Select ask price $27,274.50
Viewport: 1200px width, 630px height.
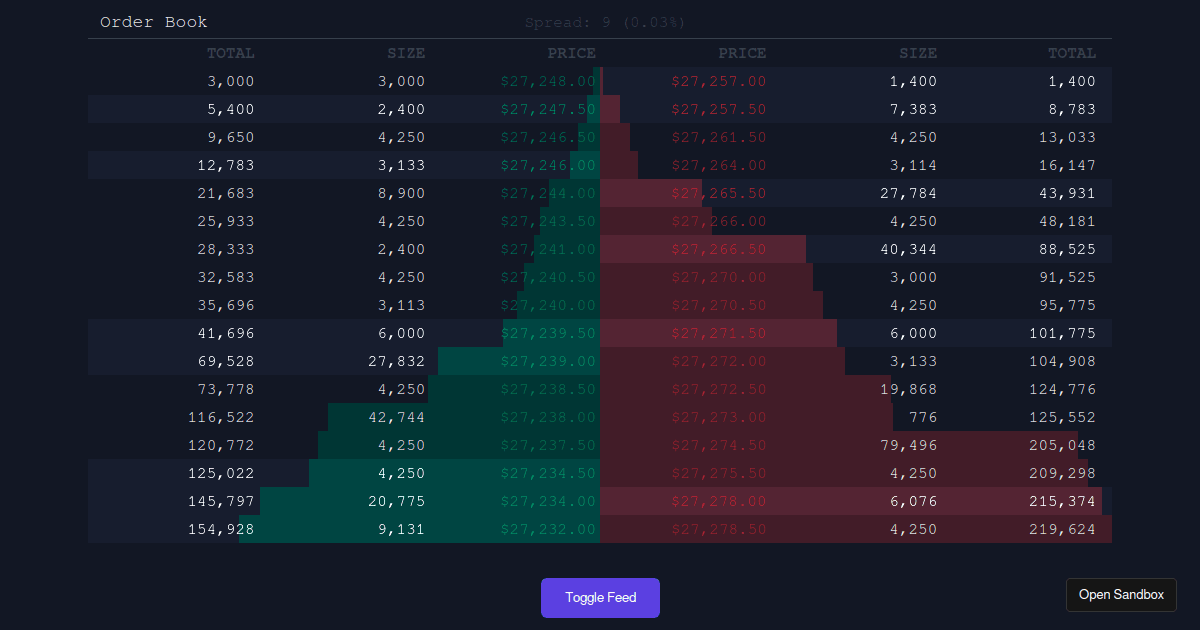[x=719, y=445]
